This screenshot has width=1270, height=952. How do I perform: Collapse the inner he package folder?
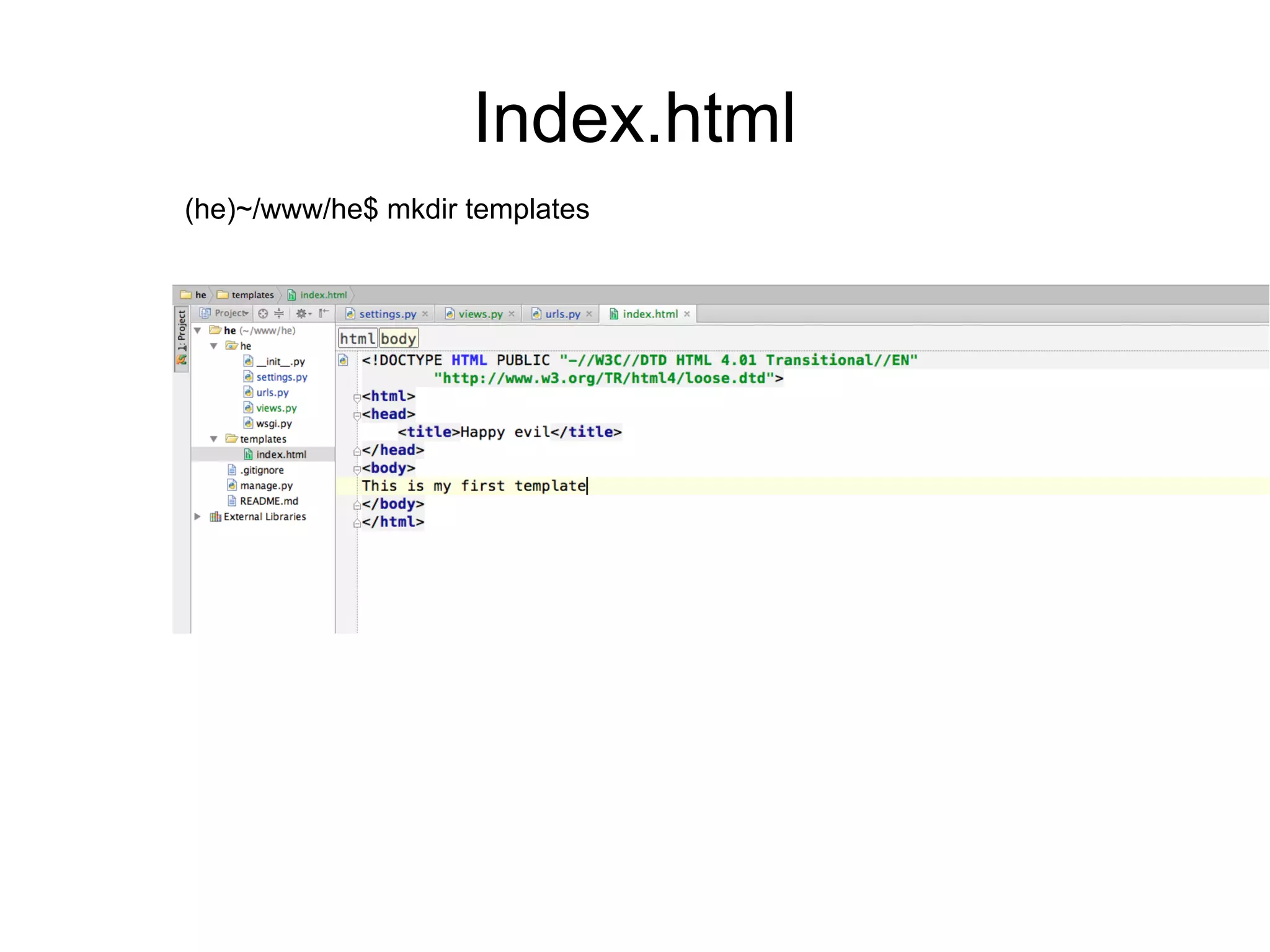214,346
